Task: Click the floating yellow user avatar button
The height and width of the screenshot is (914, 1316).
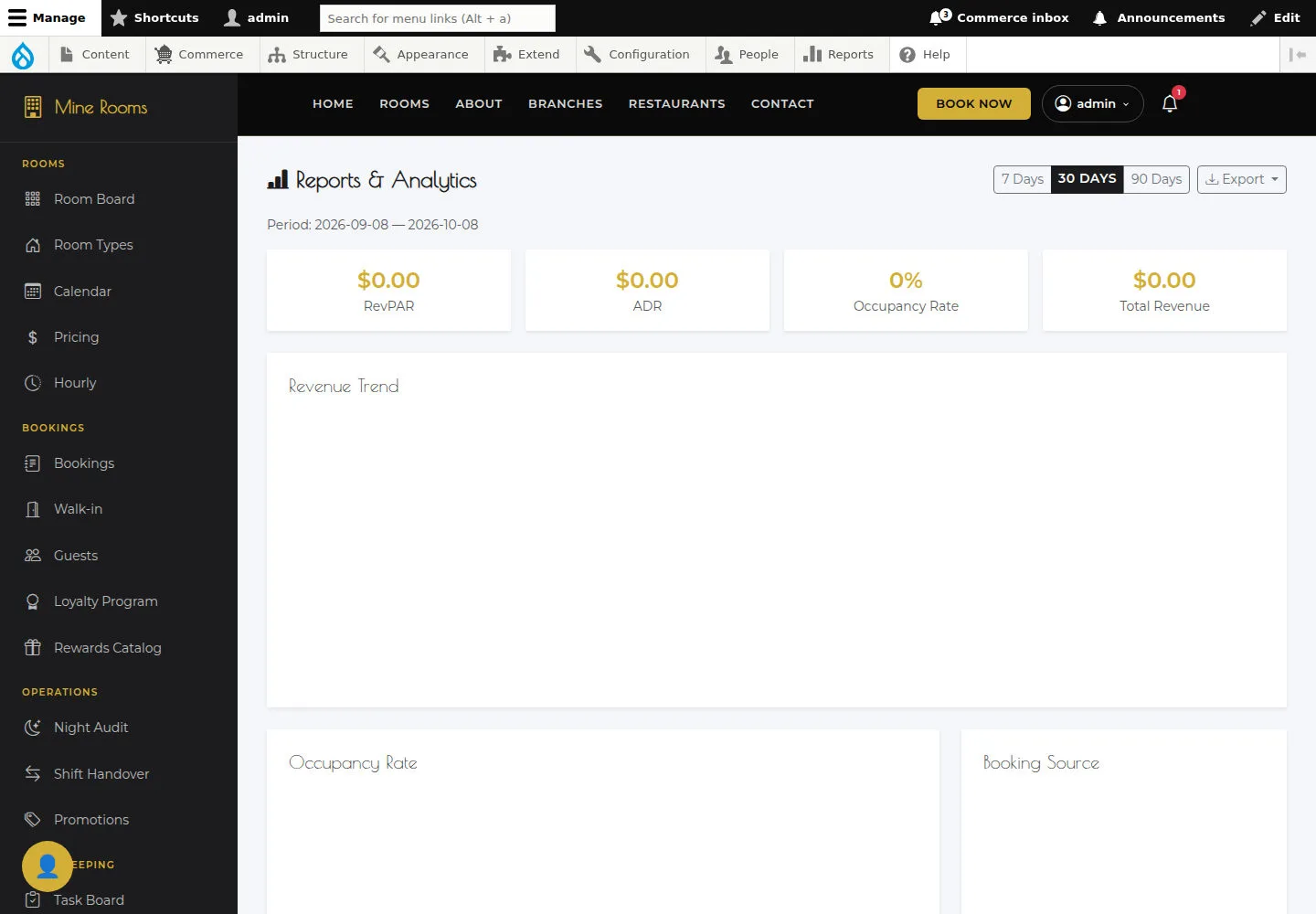Action: tap(48, 866)
